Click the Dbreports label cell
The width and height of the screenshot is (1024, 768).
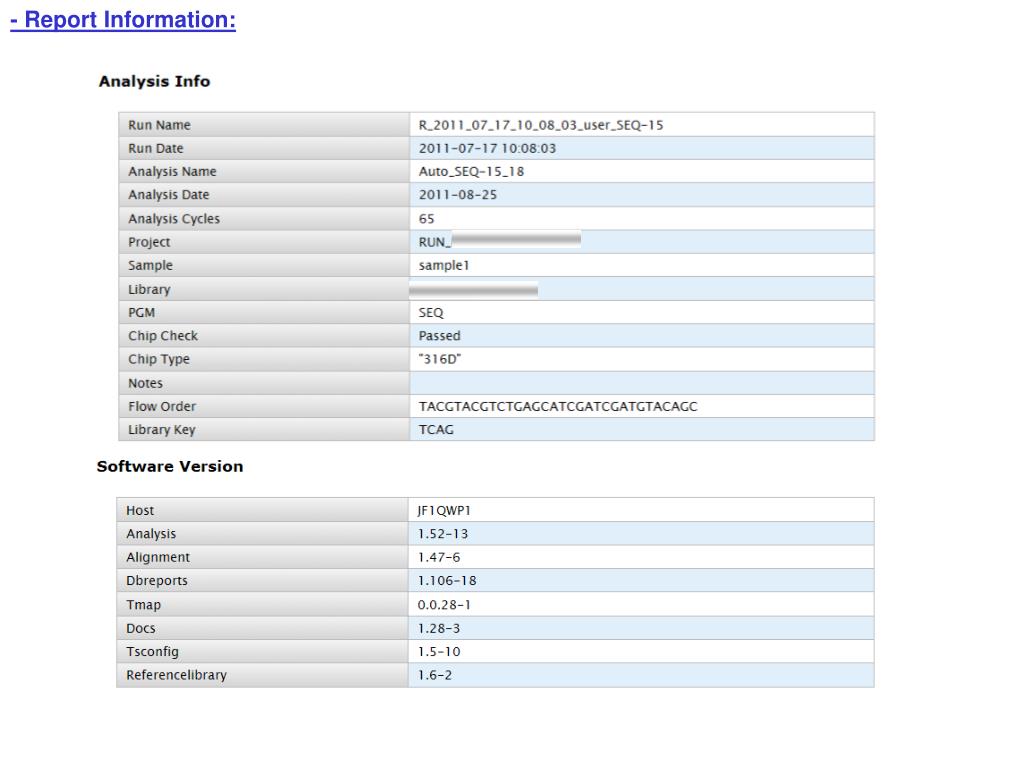tap(263, 581)
